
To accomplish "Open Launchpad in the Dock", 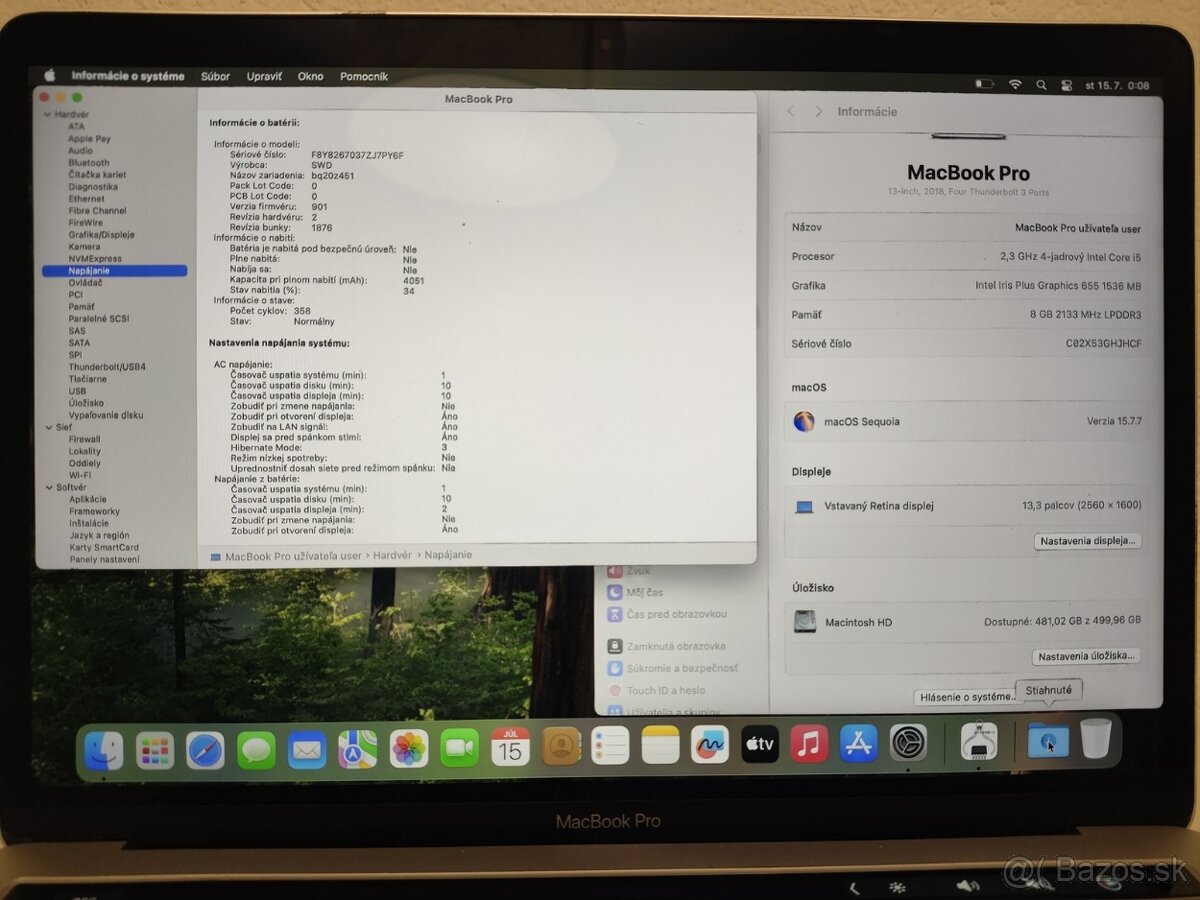I will point(155,749).
